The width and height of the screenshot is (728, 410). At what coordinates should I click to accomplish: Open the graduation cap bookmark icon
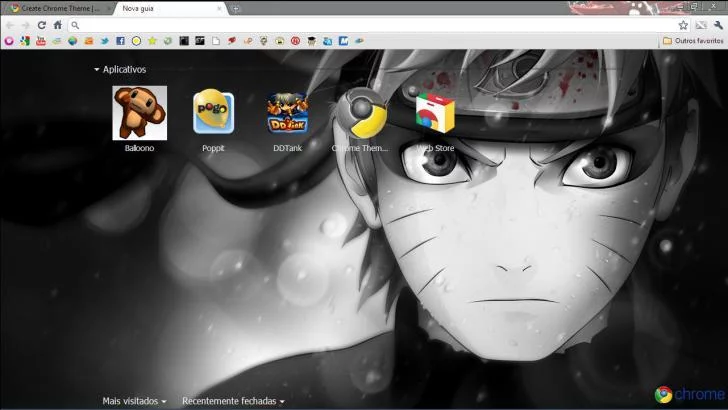(311, 41)
